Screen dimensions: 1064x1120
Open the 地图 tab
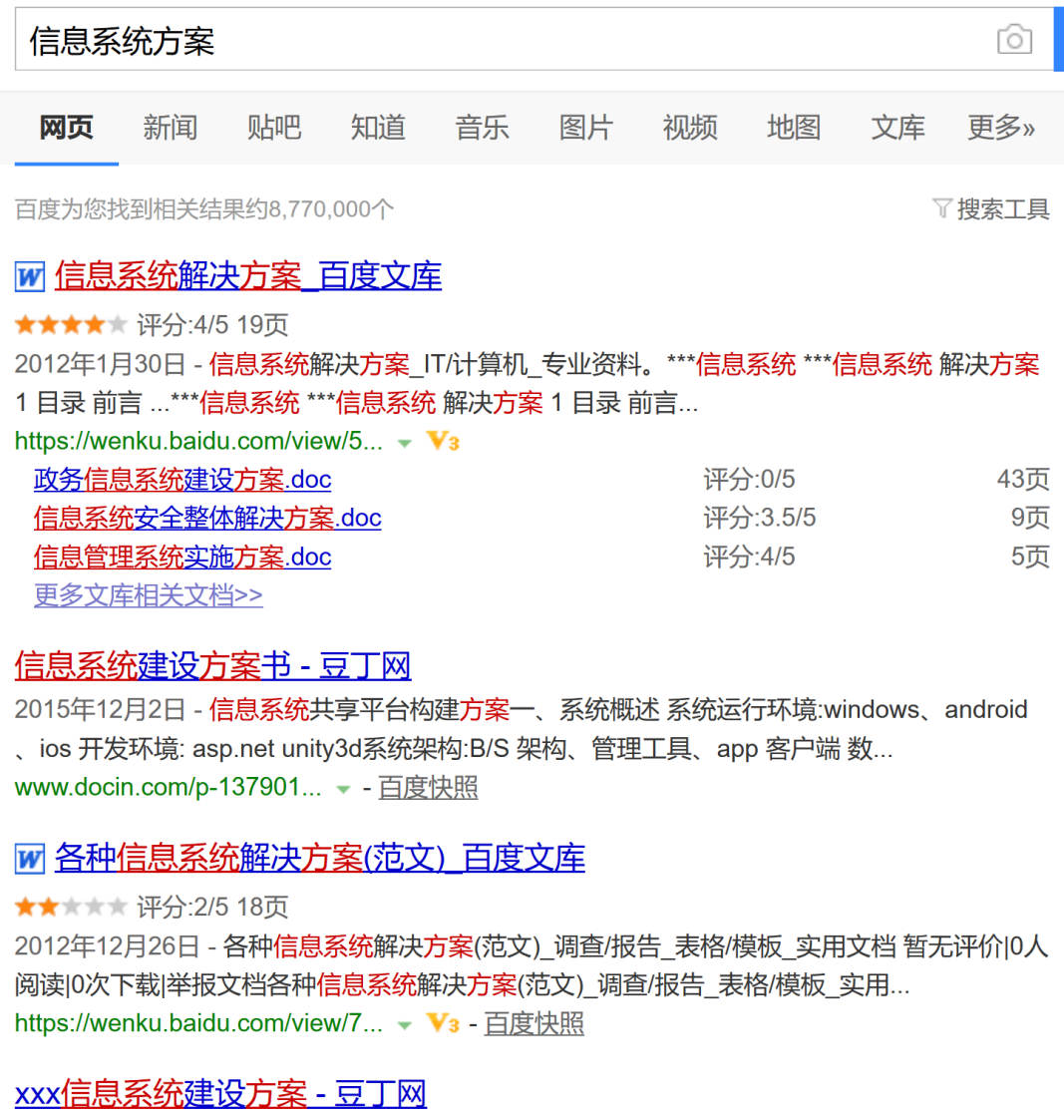tap(794, 128)
